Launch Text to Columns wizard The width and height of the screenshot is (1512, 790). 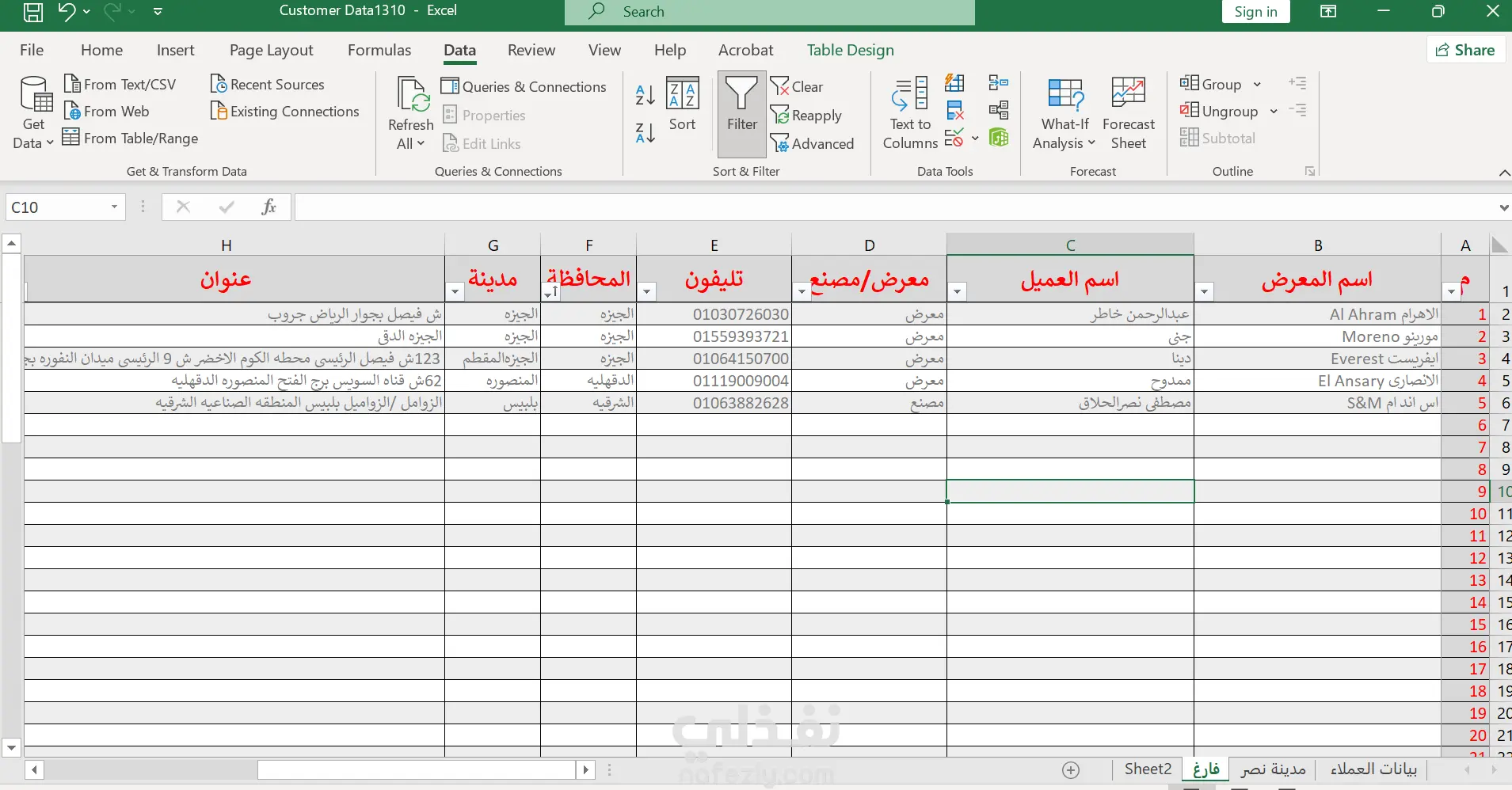910,114
